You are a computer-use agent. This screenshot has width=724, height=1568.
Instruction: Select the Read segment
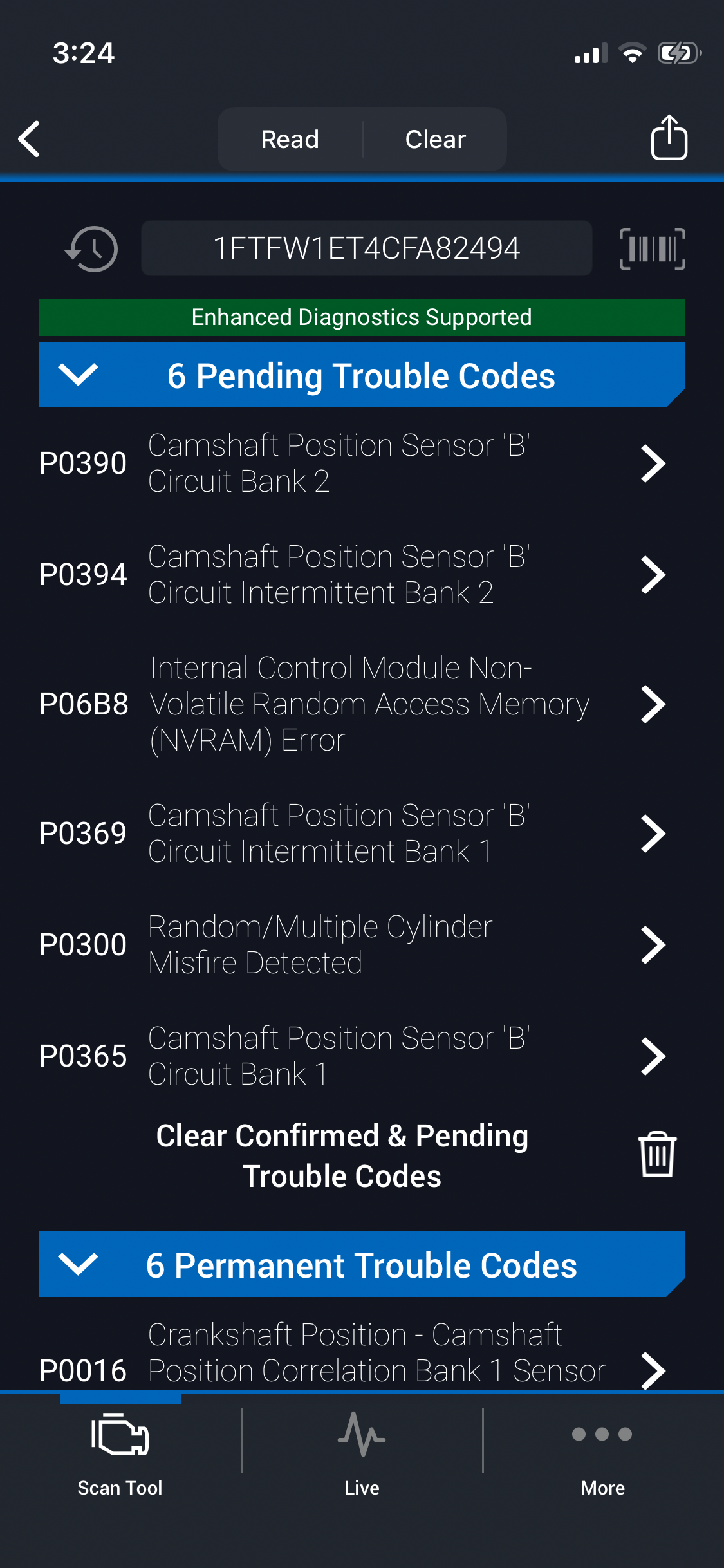point(290,140)
